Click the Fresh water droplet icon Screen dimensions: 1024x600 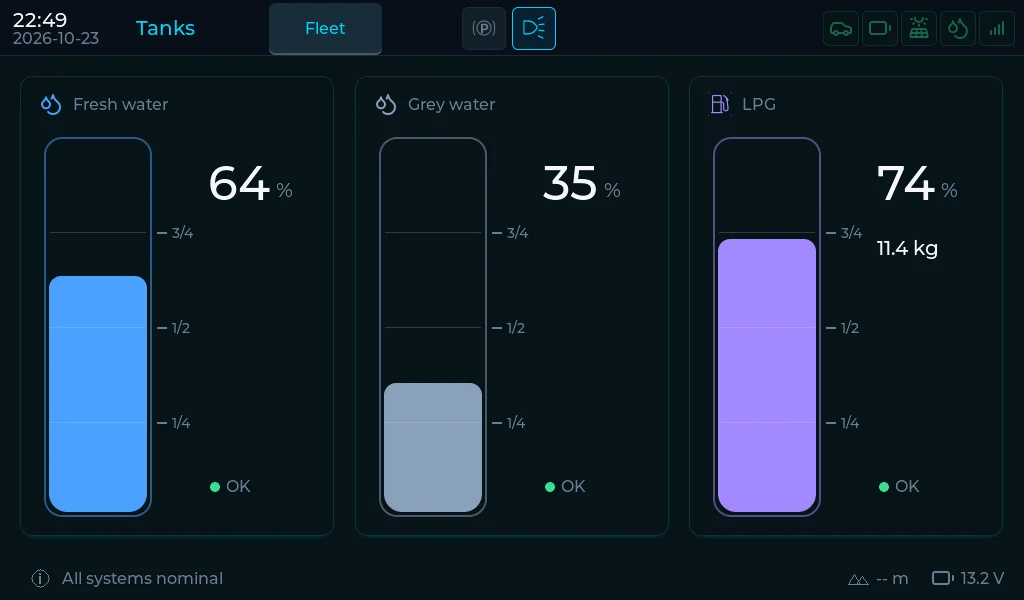point(51,104)
